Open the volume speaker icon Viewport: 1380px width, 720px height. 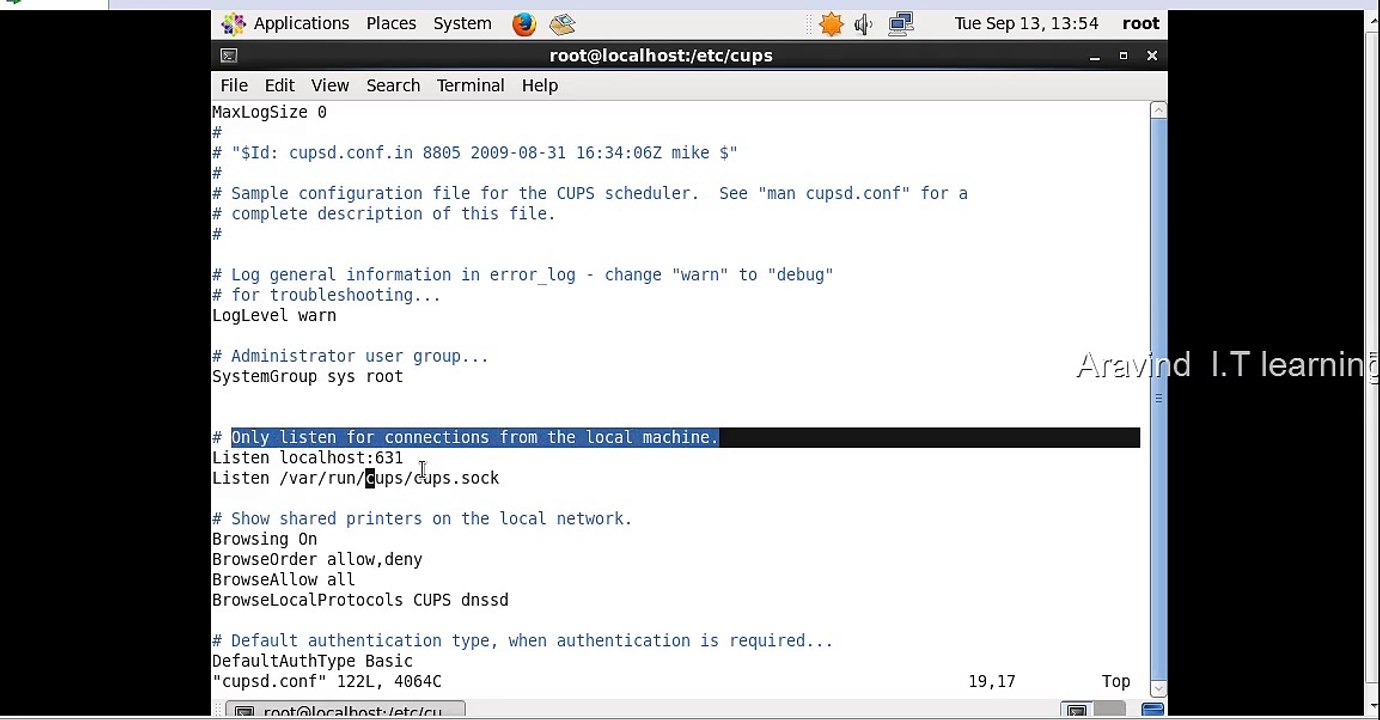(864, 24)
